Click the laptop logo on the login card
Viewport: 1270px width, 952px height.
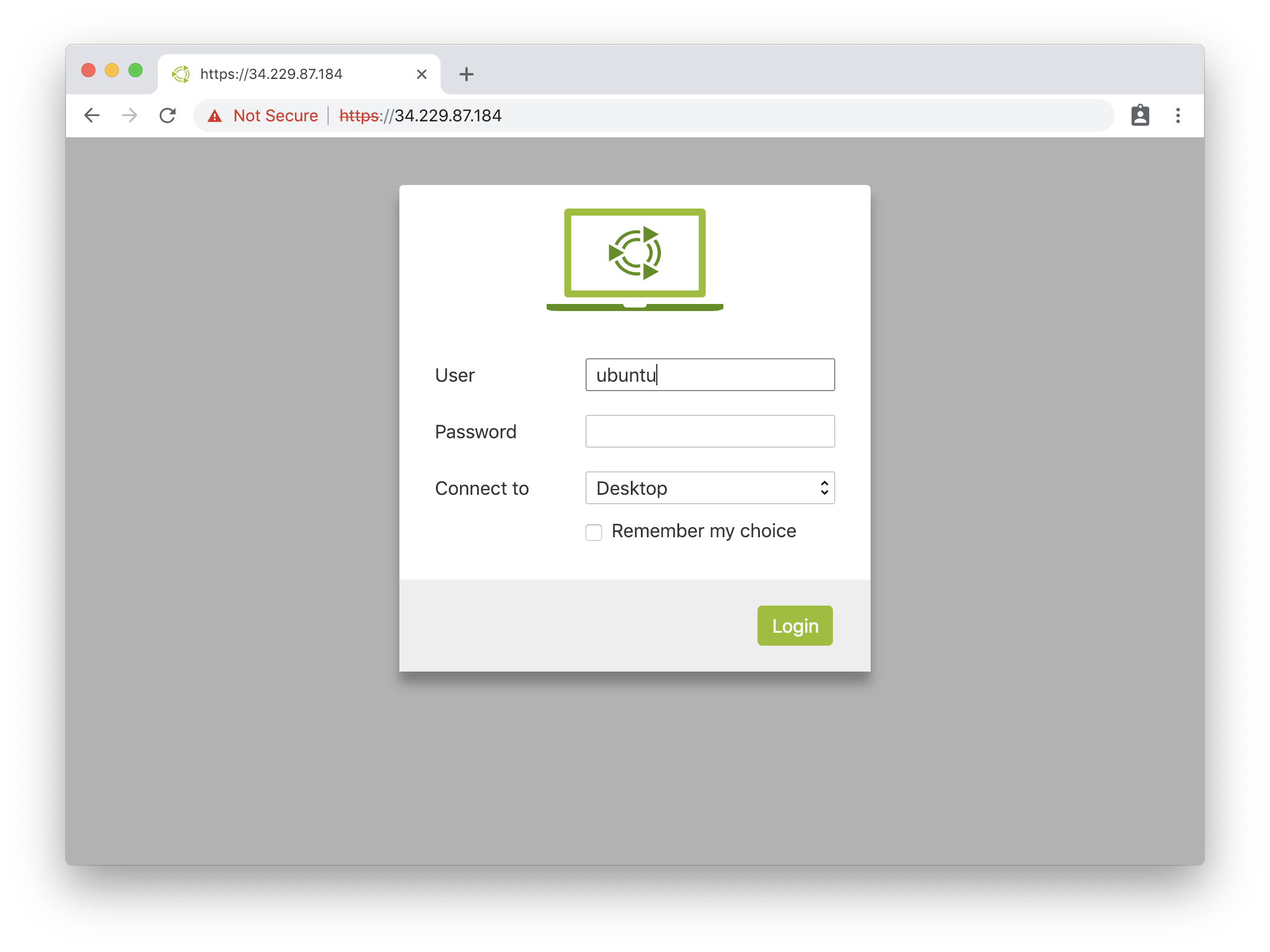[635, 259]
